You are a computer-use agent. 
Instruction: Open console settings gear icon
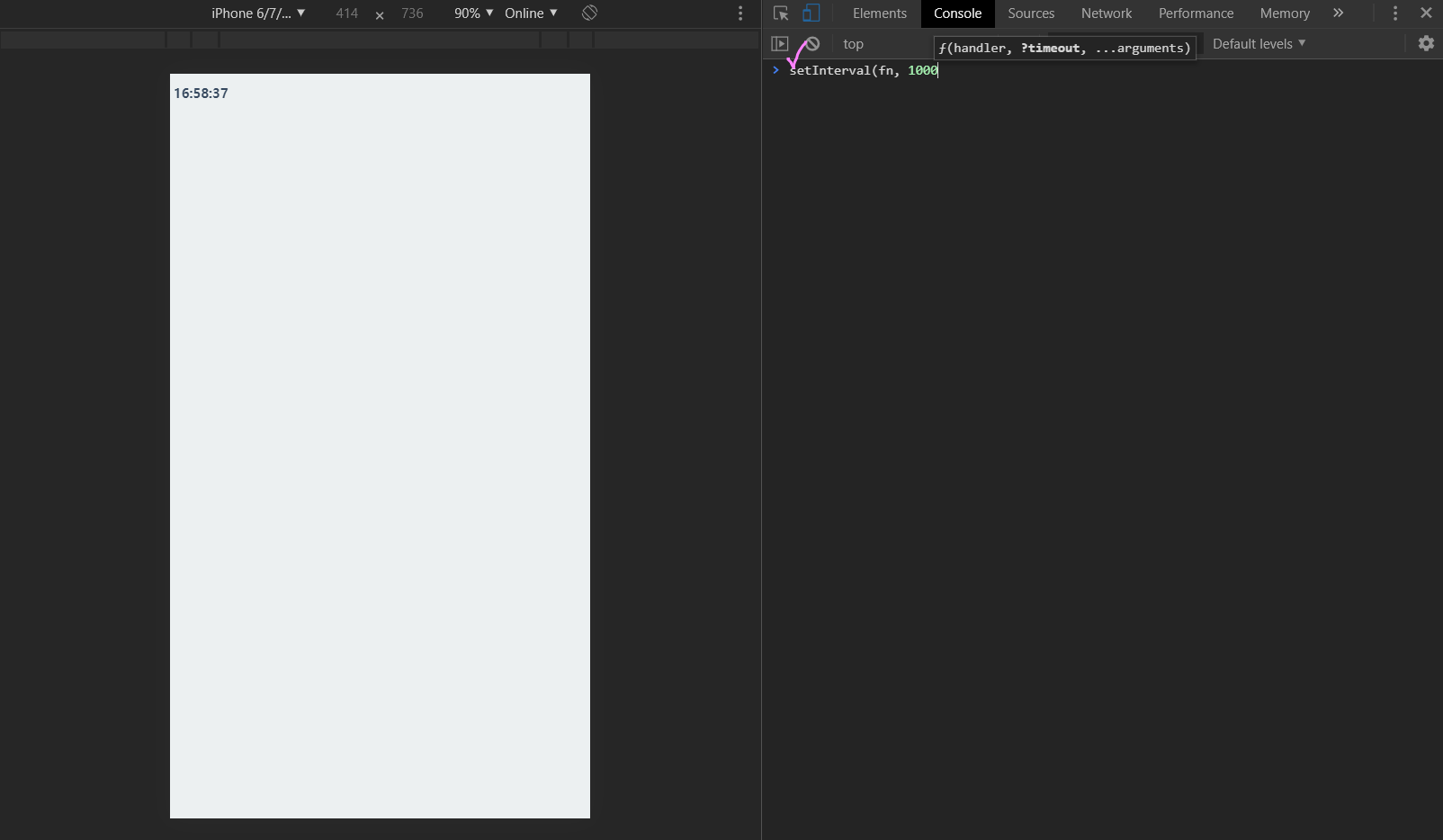coord(1426,44)
